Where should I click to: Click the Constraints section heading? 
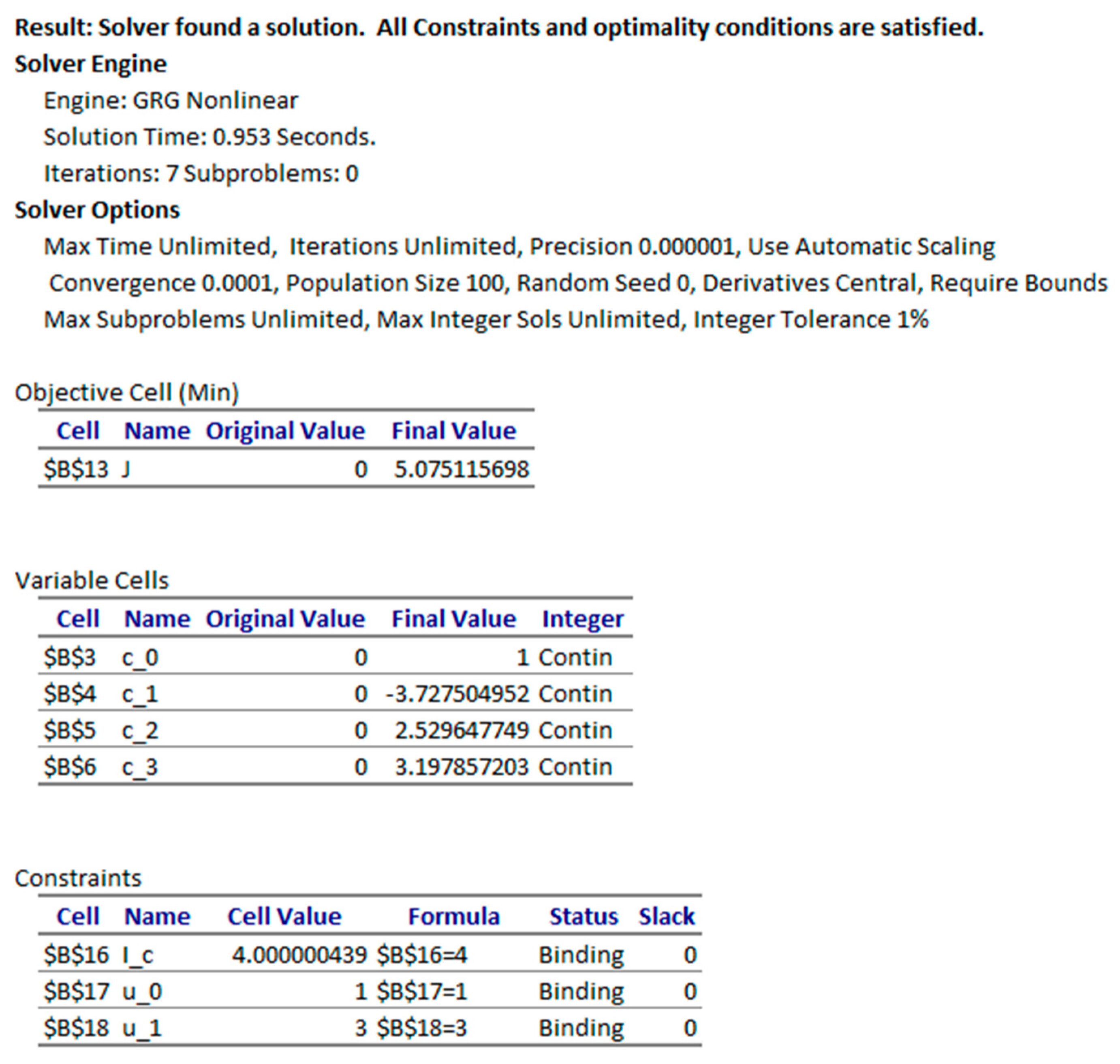(78, 878)
